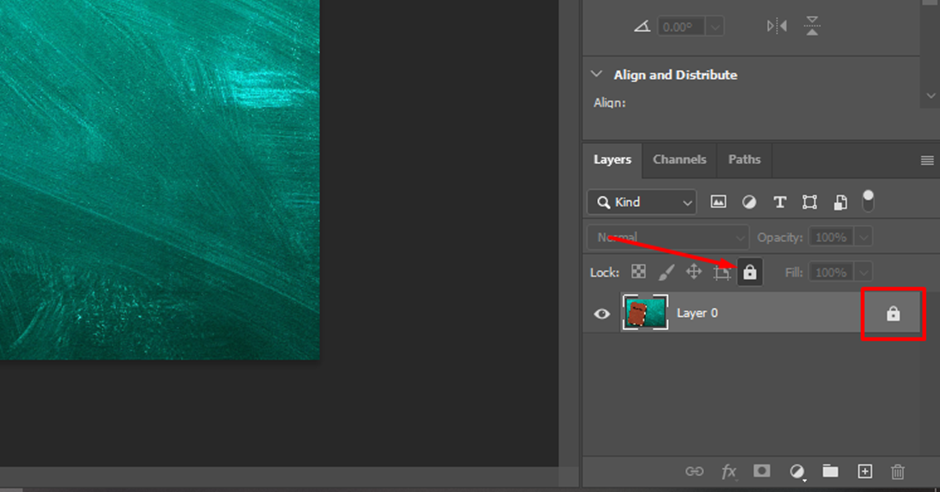
Task: Filter for pixel layers icon
Action: tap(718, 202)
